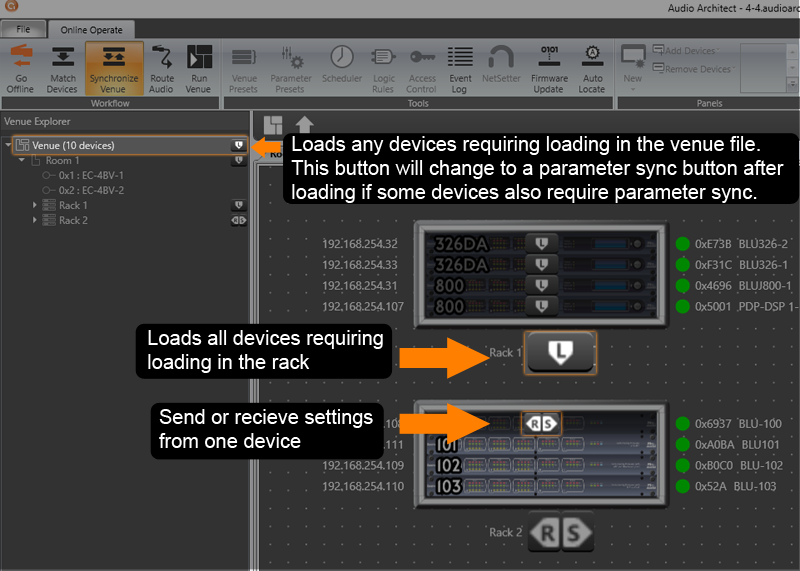
Task: Switch to the File tab
Action: pos(23,29)
